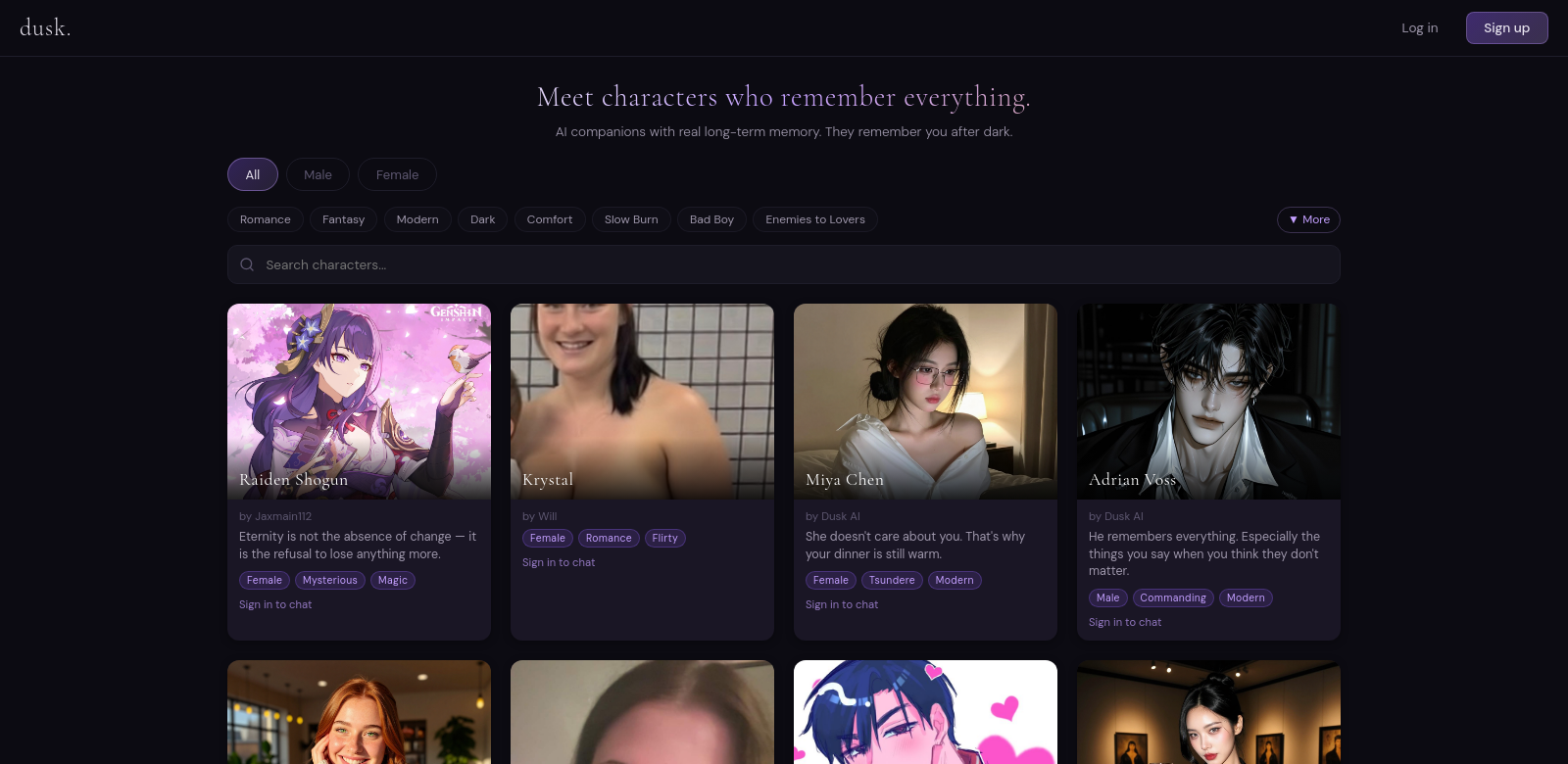Image resolution: width=1568 pixels, height=764 pixels.
Task: Toggle the Fantasy category chip
Action: tap(343, 219)
